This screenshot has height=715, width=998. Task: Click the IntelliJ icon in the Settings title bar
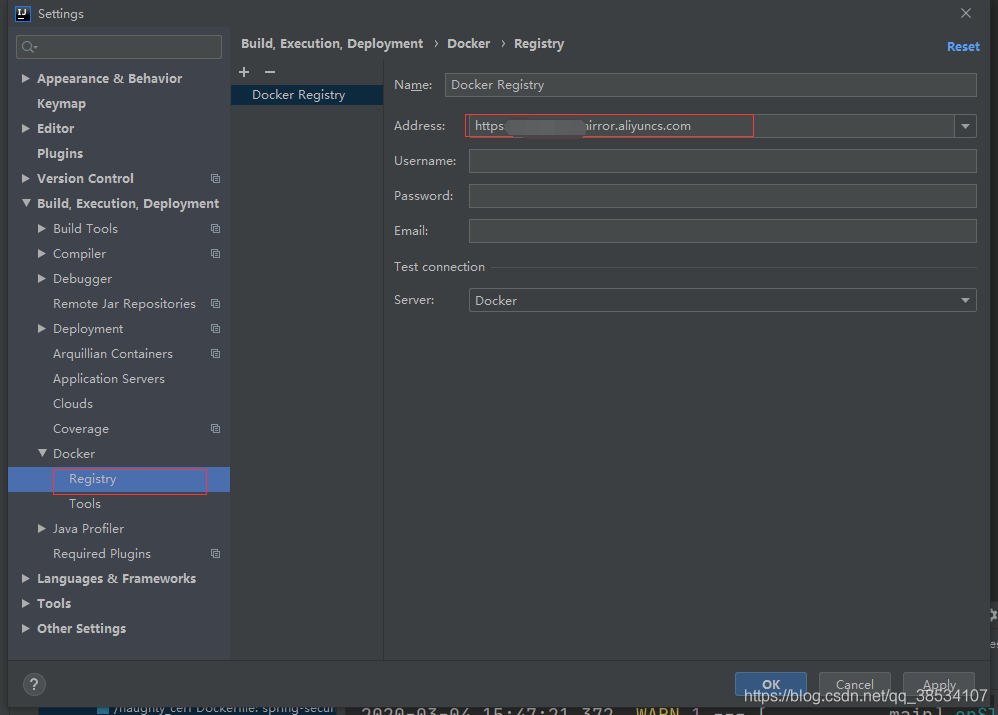pyautogui.click(x=23, y=13)
